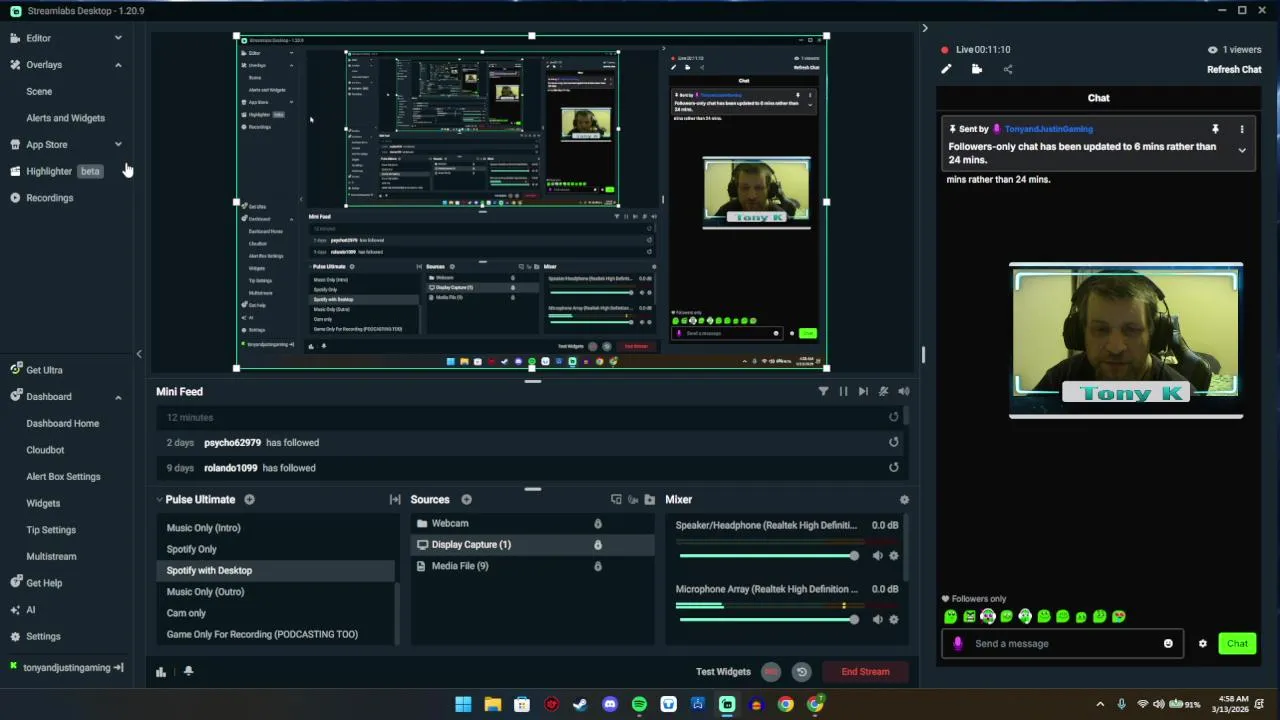The height and width of the screenshot is (720, 1280).
Task: Select the webcam thumbnail in chat panel
Action: coord(1126,341)
